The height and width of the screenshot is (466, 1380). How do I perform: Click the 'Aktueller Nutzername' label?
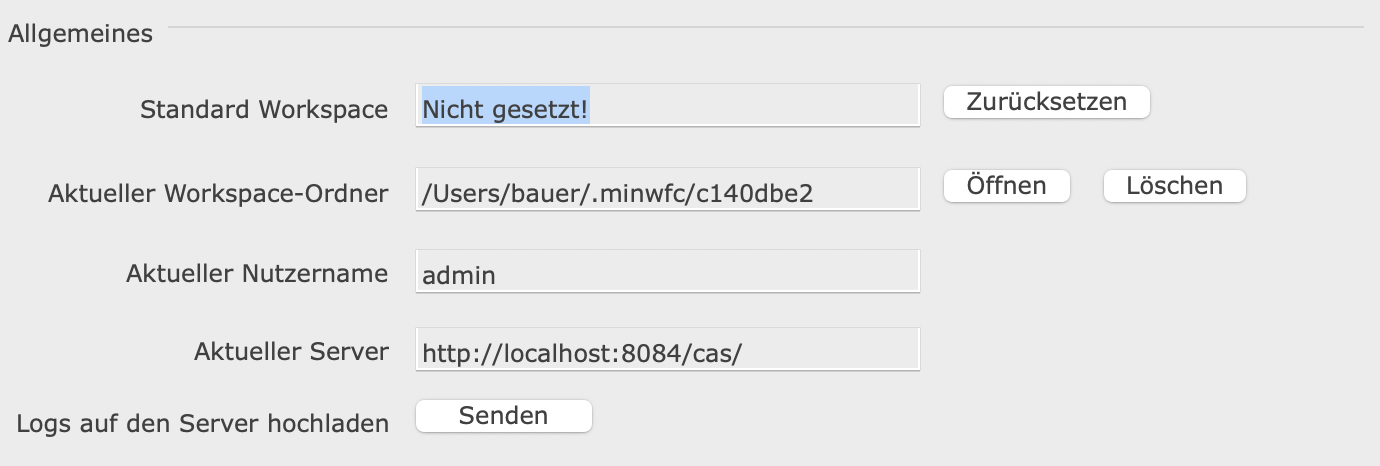(257, 273)
